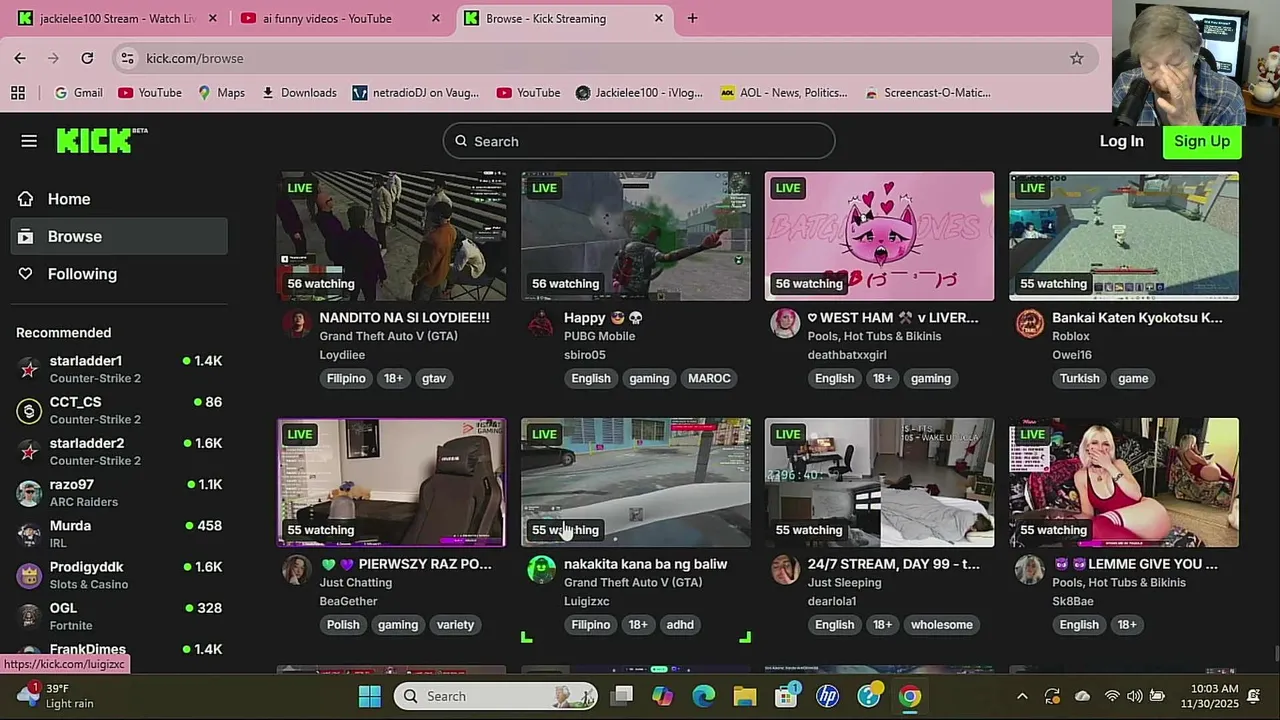Open NANDITO NA SI LOYDIEE stream thumbnail
The image size is (1280, 720).
pos(391,236)
